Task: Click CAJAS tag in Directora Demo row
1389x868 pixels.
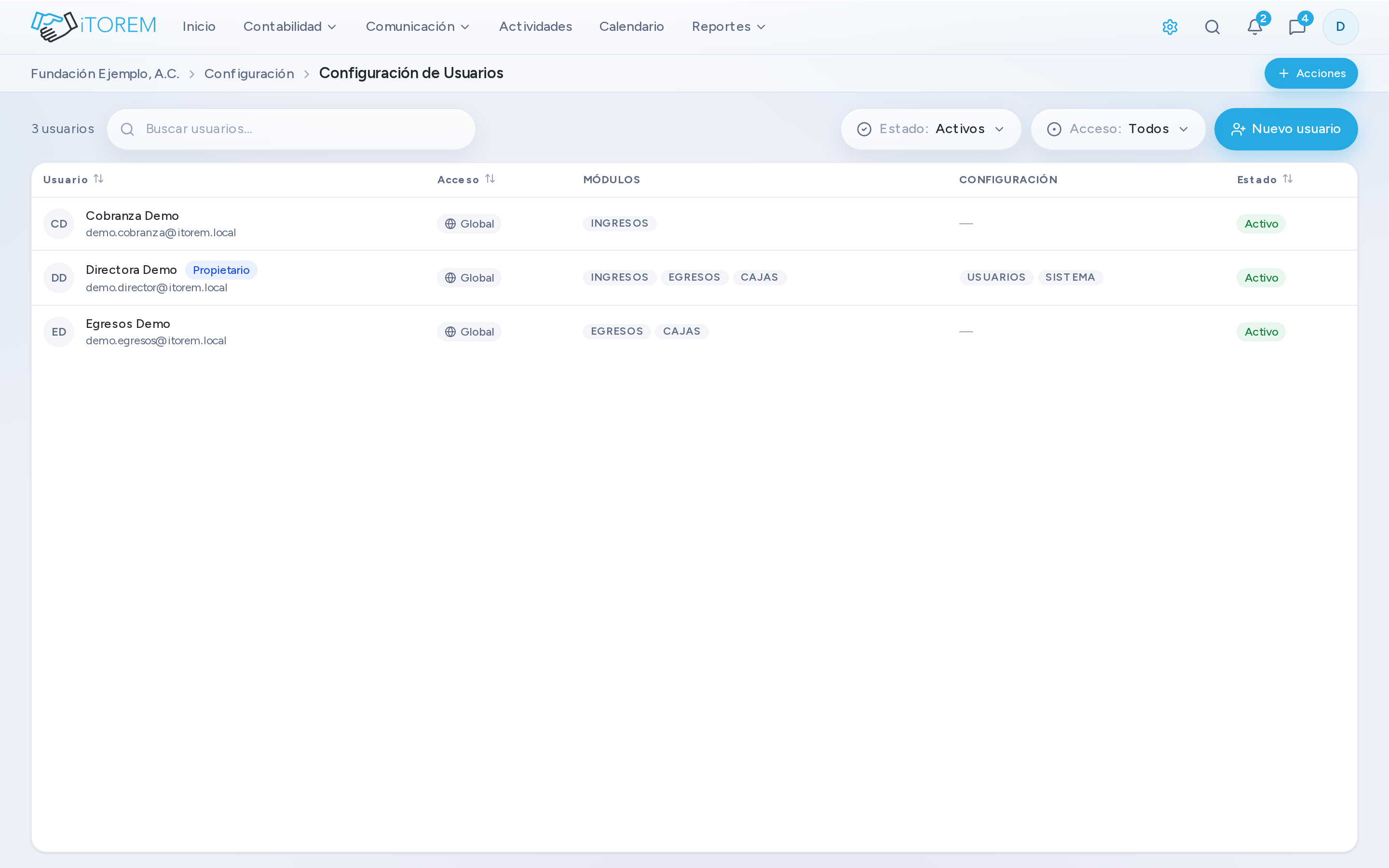Action: point(759,277)
